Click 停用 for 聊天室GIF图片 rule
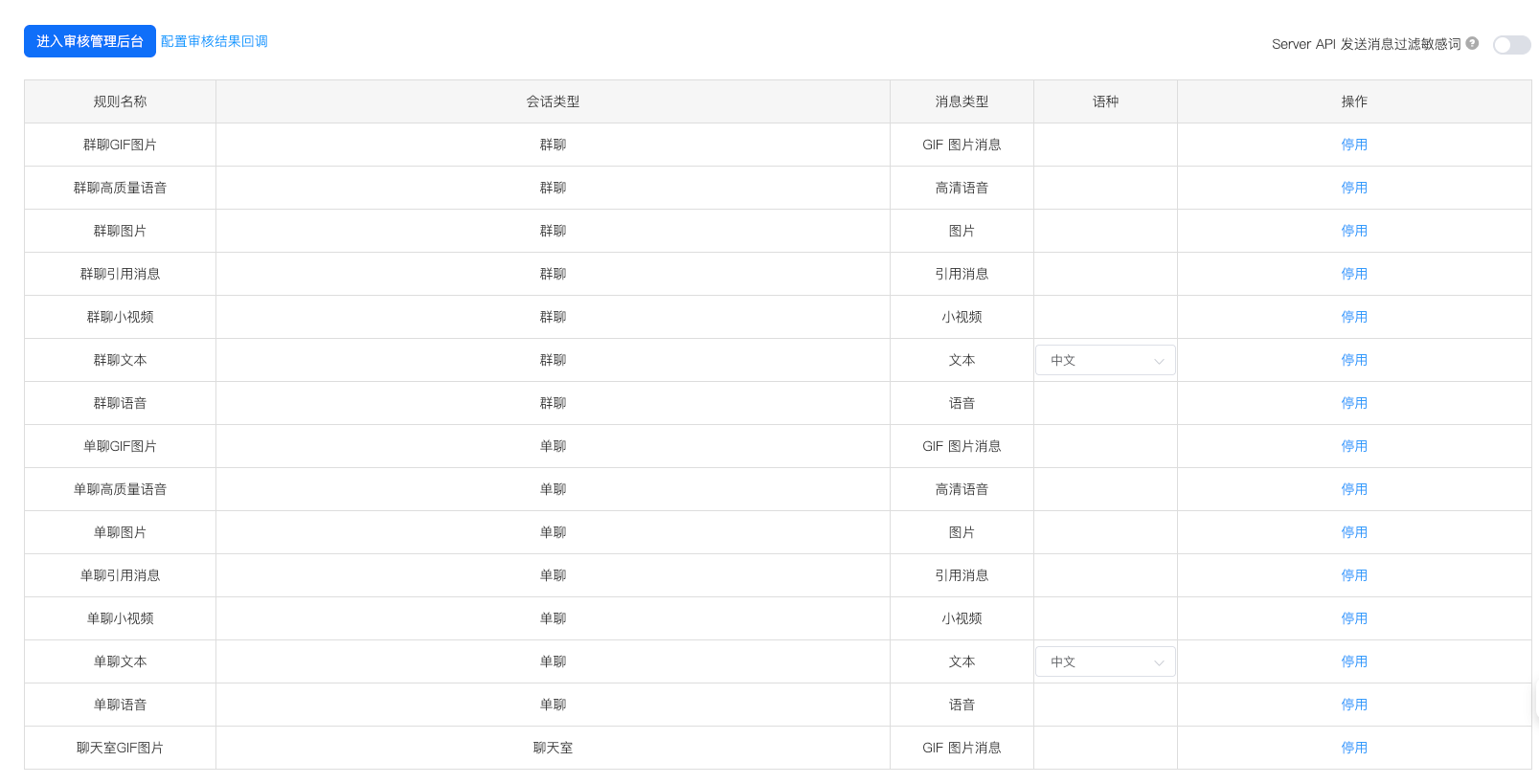This screenshot has width=1539, height=784. [x=1354, y=748]
